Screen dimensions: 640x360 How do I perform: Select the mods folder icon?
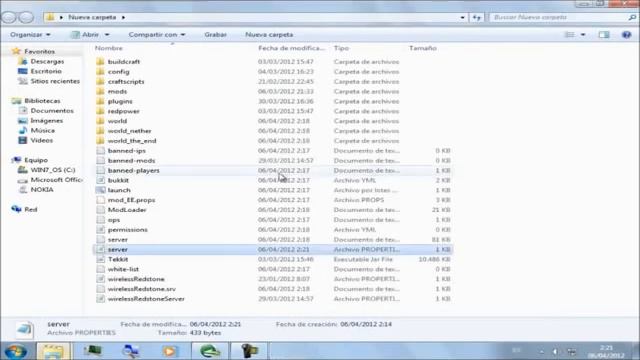100,91
